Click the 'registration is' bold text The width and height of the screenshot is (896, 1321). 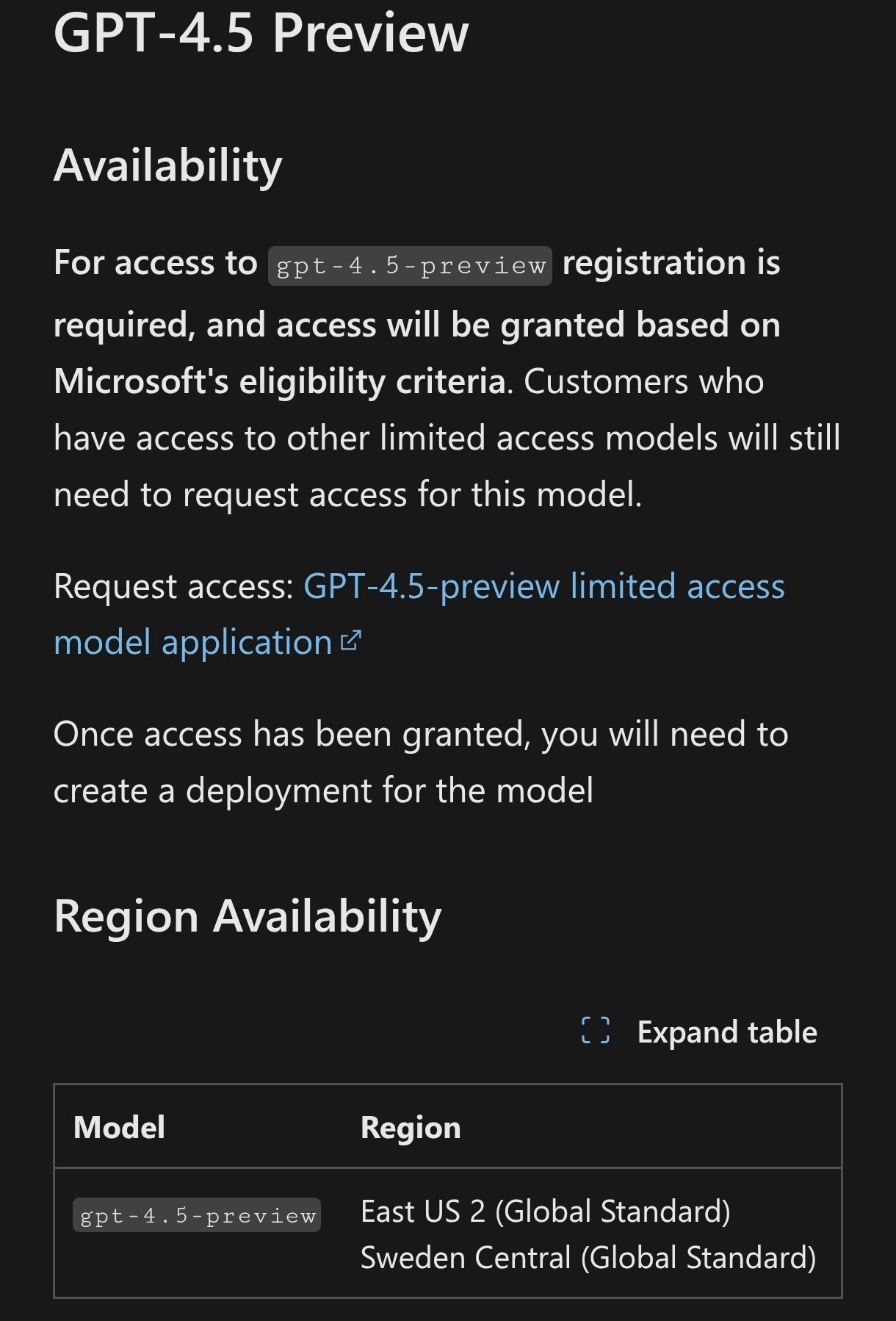(671, 262)
